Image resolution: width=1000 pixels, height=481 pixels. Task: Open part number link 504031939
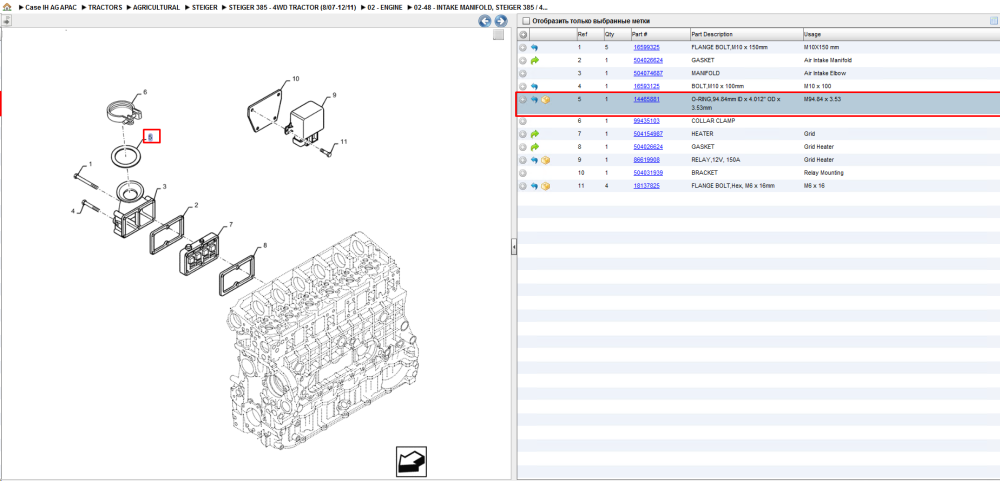tap(647, 173)
